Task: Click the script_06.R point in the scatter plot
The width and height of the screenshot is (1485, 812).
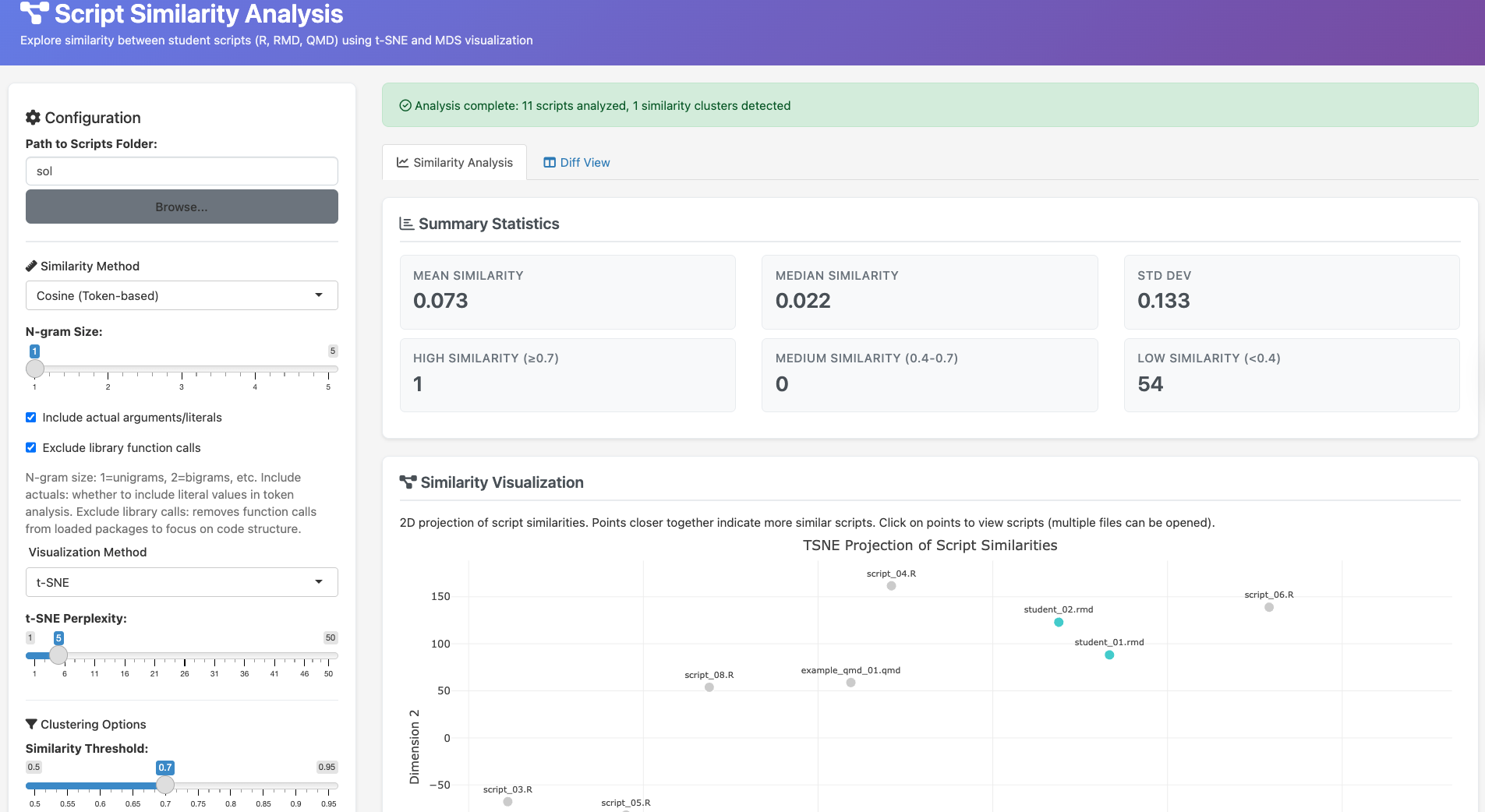Action: click(1268, 607)
